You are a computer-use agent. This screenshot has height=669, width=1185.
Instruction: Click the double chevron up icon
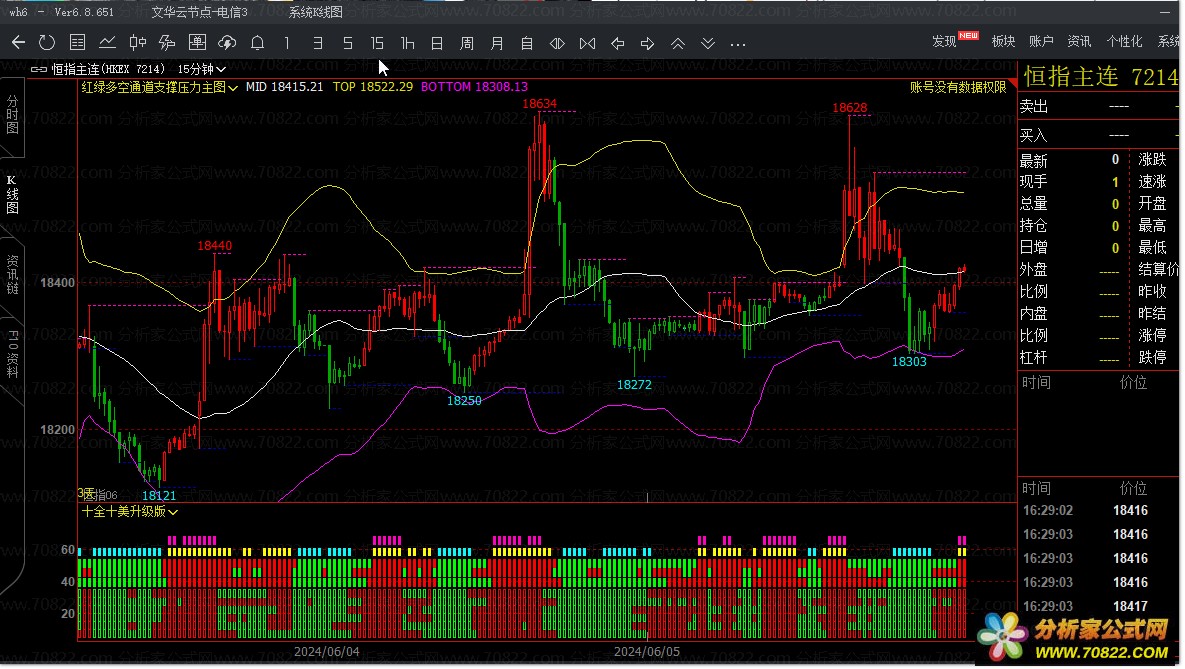pyautogui.click(x=678, y=43)
